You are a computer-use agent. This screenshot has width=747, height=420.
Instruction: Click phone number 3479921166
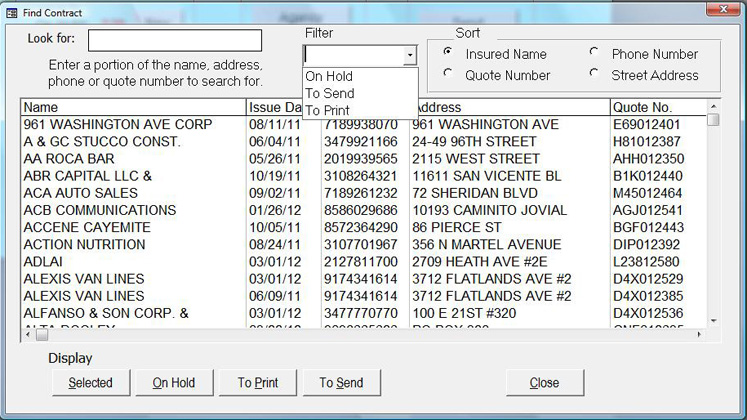(x=361, y=142)
